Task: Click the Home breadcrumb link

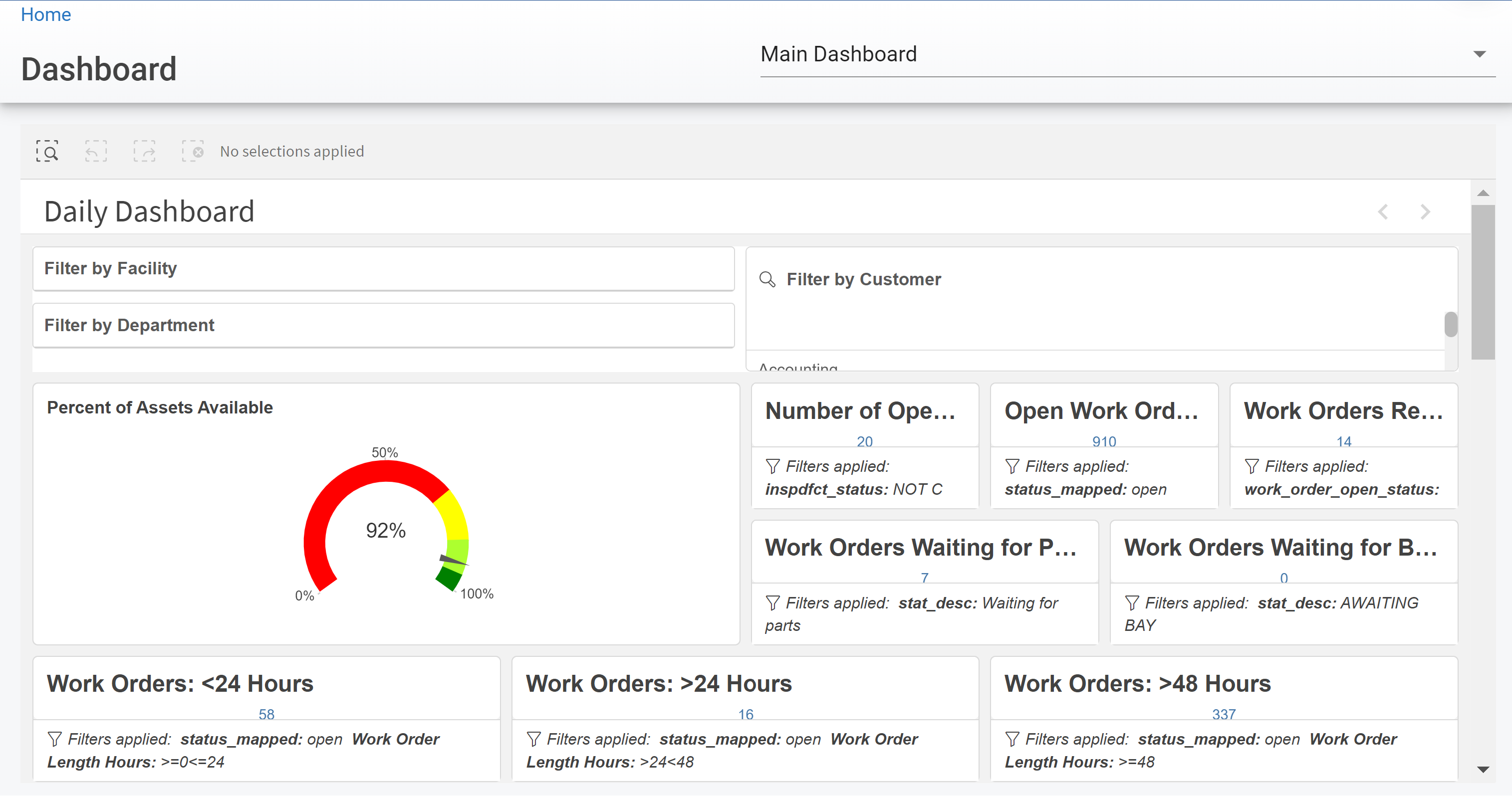Action: point(46,14)
